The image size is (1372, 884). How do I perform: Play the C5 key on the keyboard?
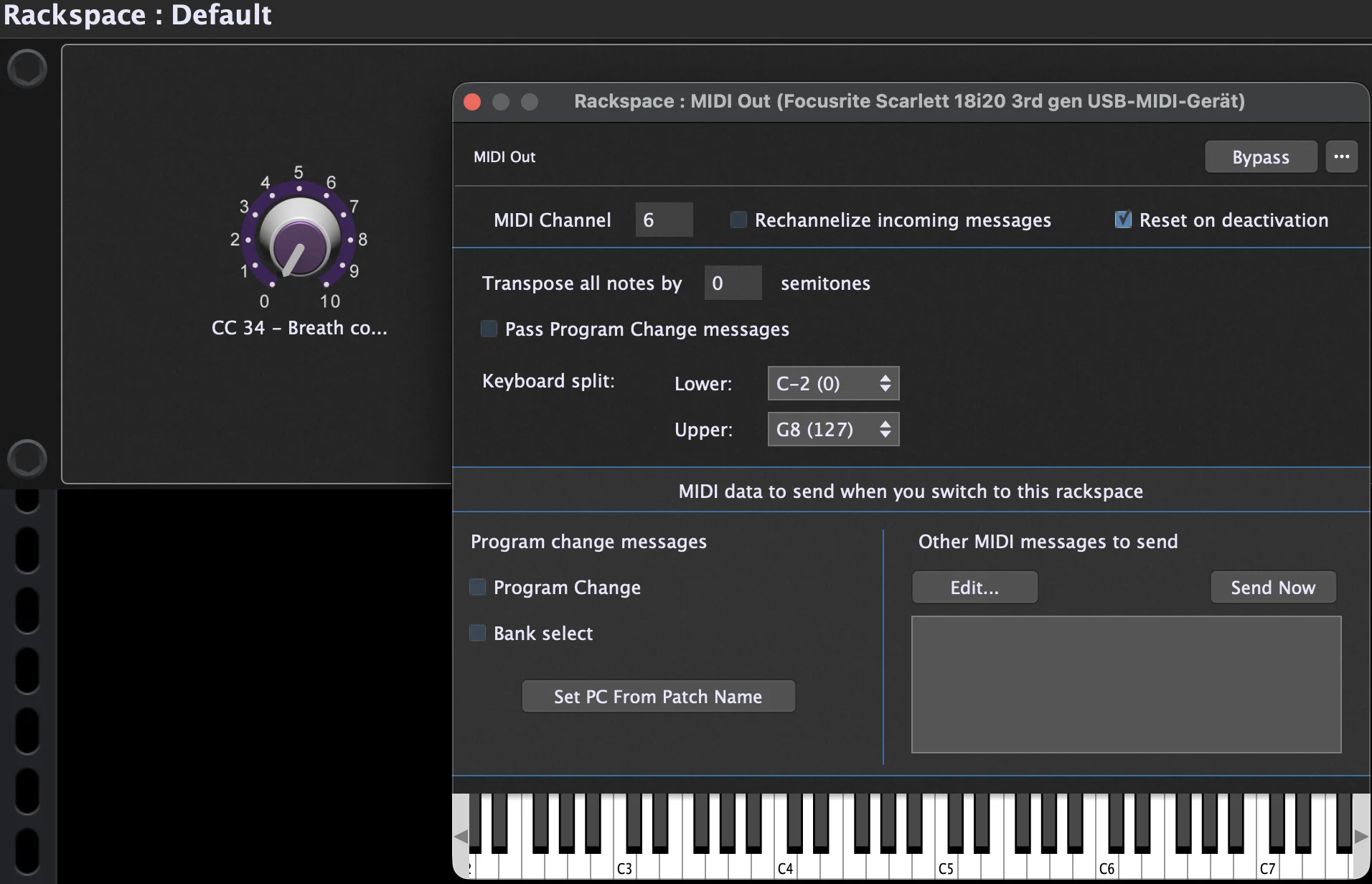coord(946,867)
